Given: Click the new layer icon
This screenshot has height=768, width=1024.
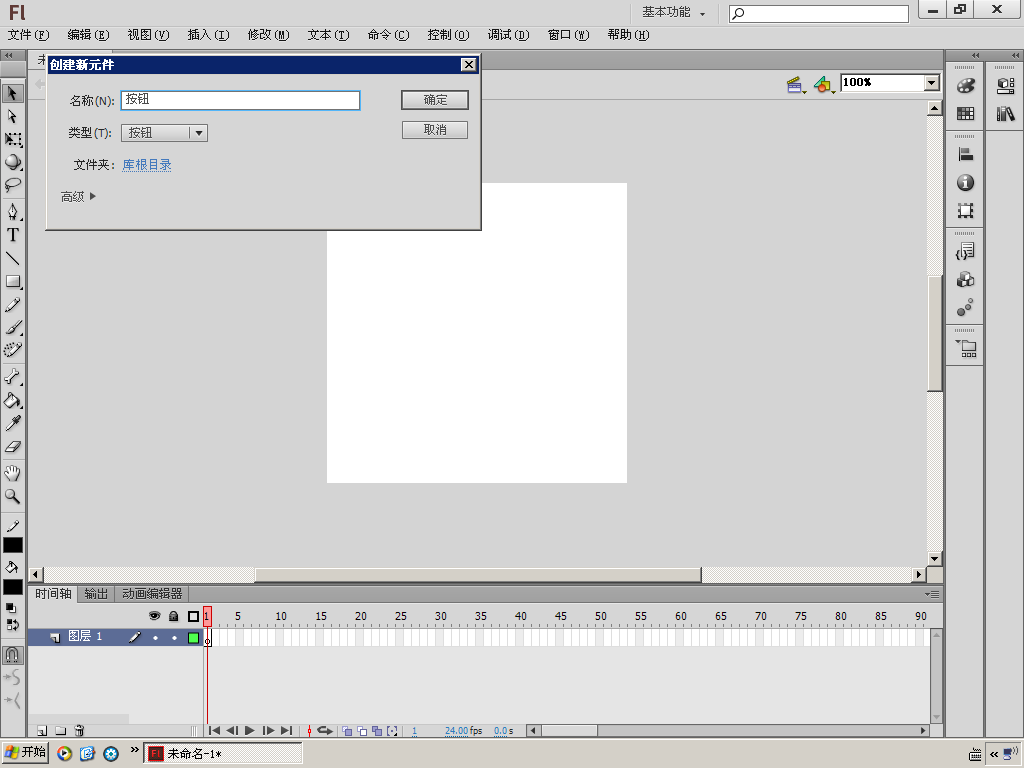Looking at the screenshot, I should coord(42,731).
